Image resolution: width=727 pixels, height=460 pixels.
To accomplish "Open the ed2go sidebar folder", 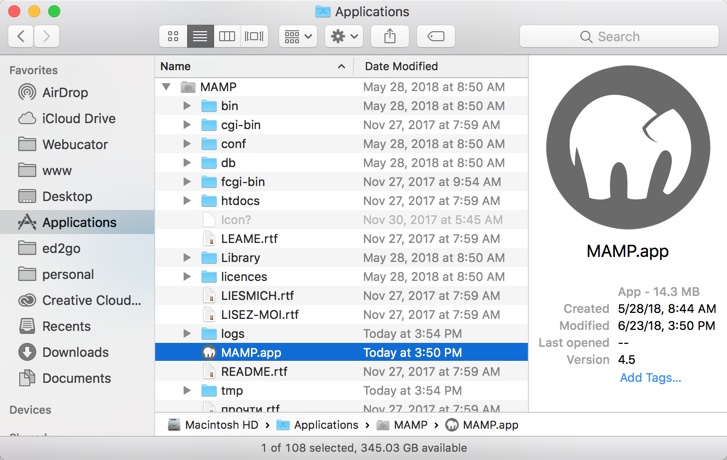I will 77,248.
